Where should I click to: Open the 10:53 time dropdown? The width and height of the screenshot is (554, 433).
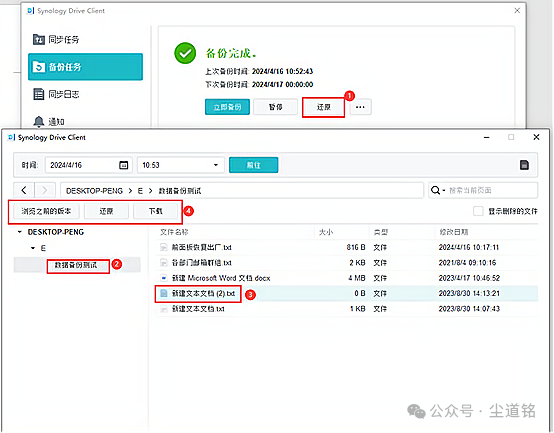click(x=181, y=165)
